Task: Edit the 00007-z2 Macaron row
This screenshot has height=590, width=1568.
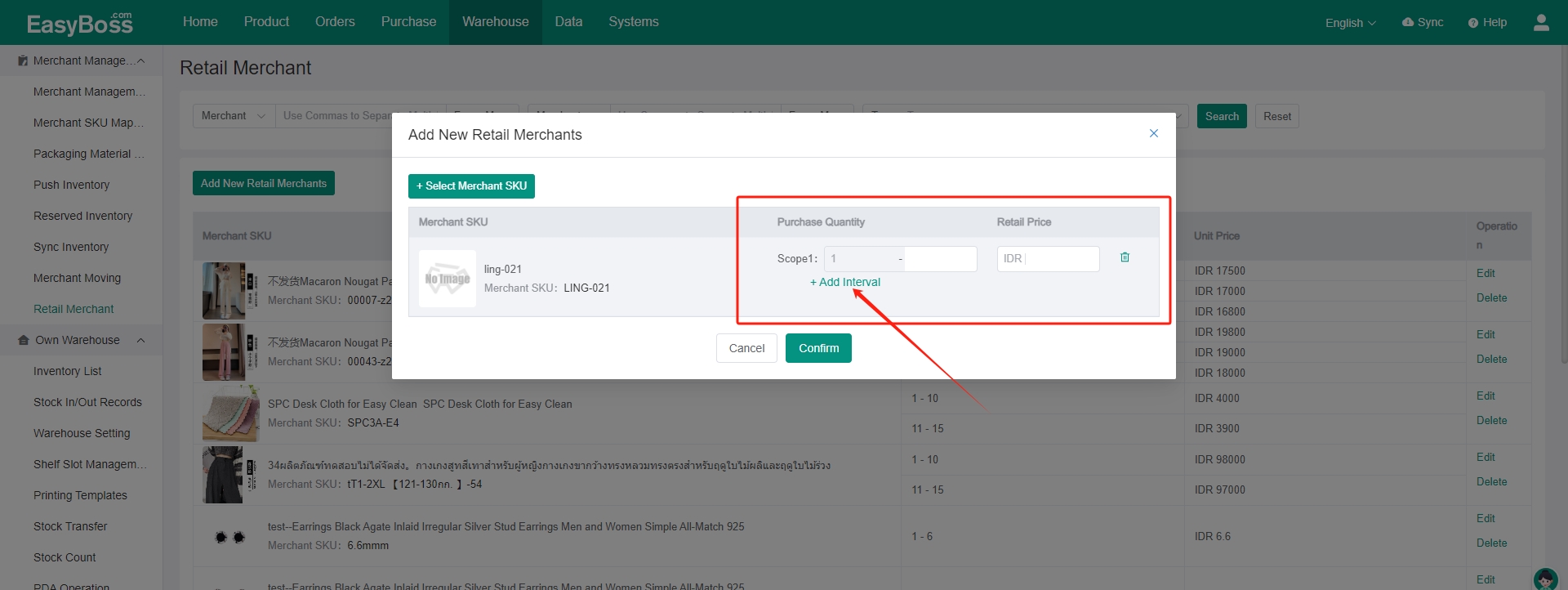Action: [1486, 273]
